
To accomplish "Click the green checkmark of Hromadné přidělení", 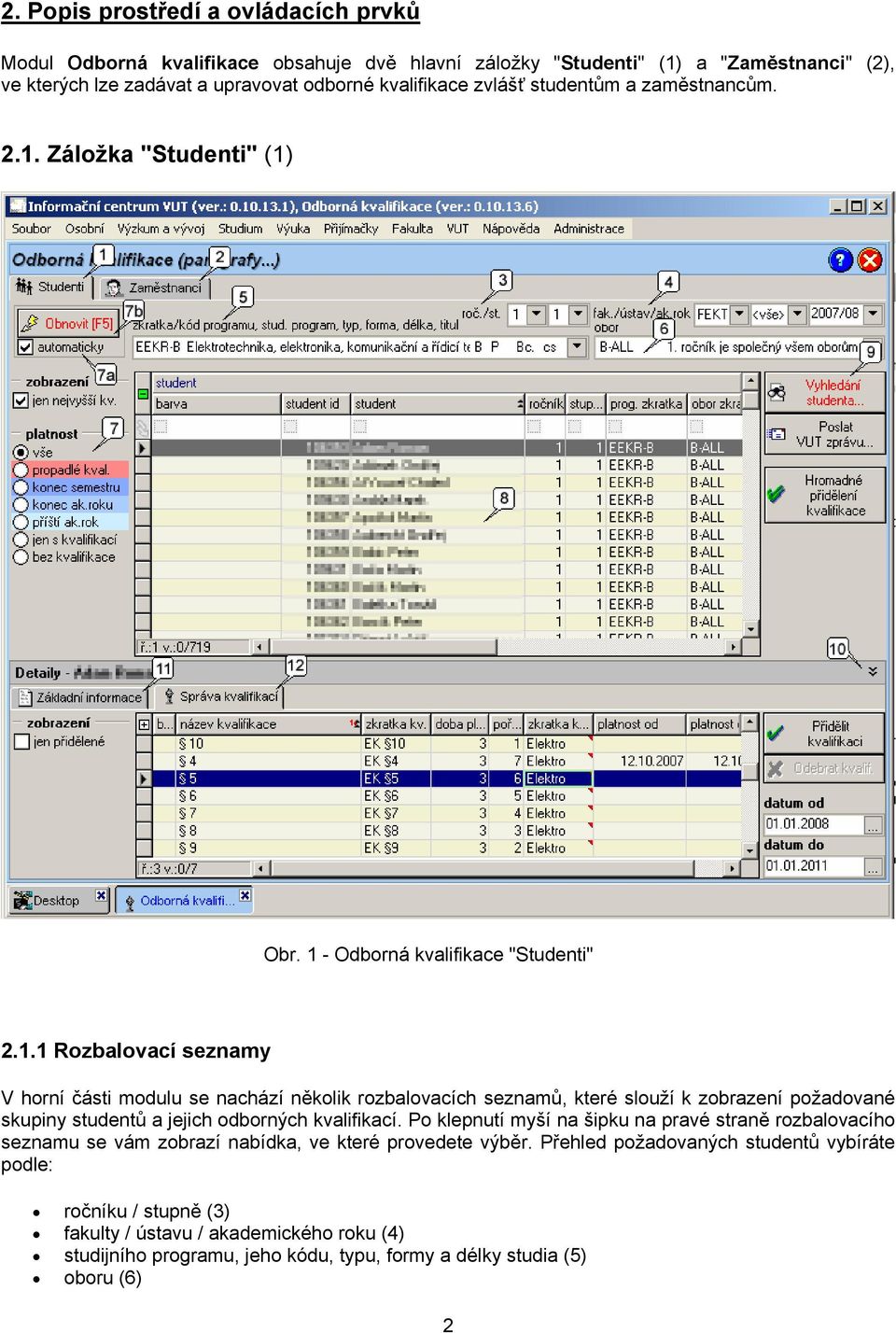I will 776,494.
